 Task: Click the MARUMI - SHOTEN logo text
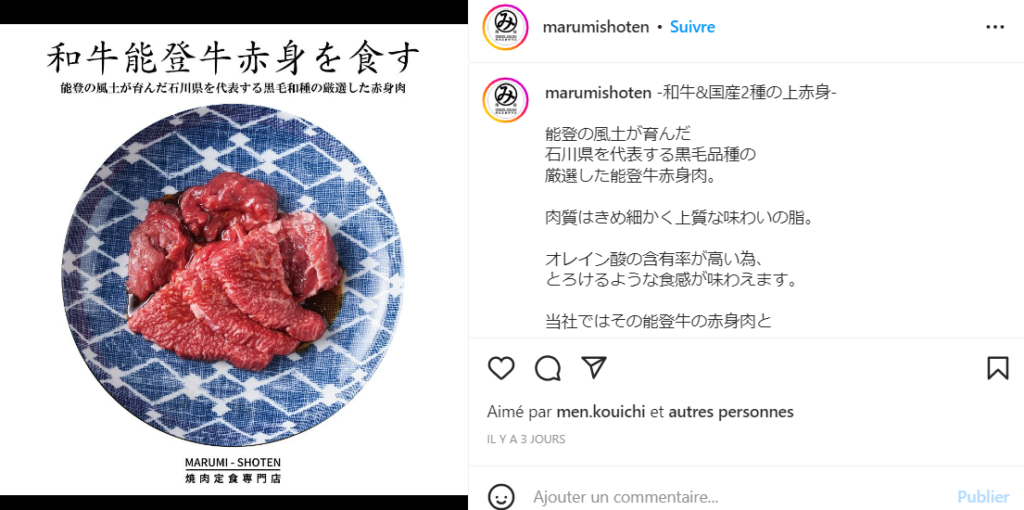pos(233,462)
